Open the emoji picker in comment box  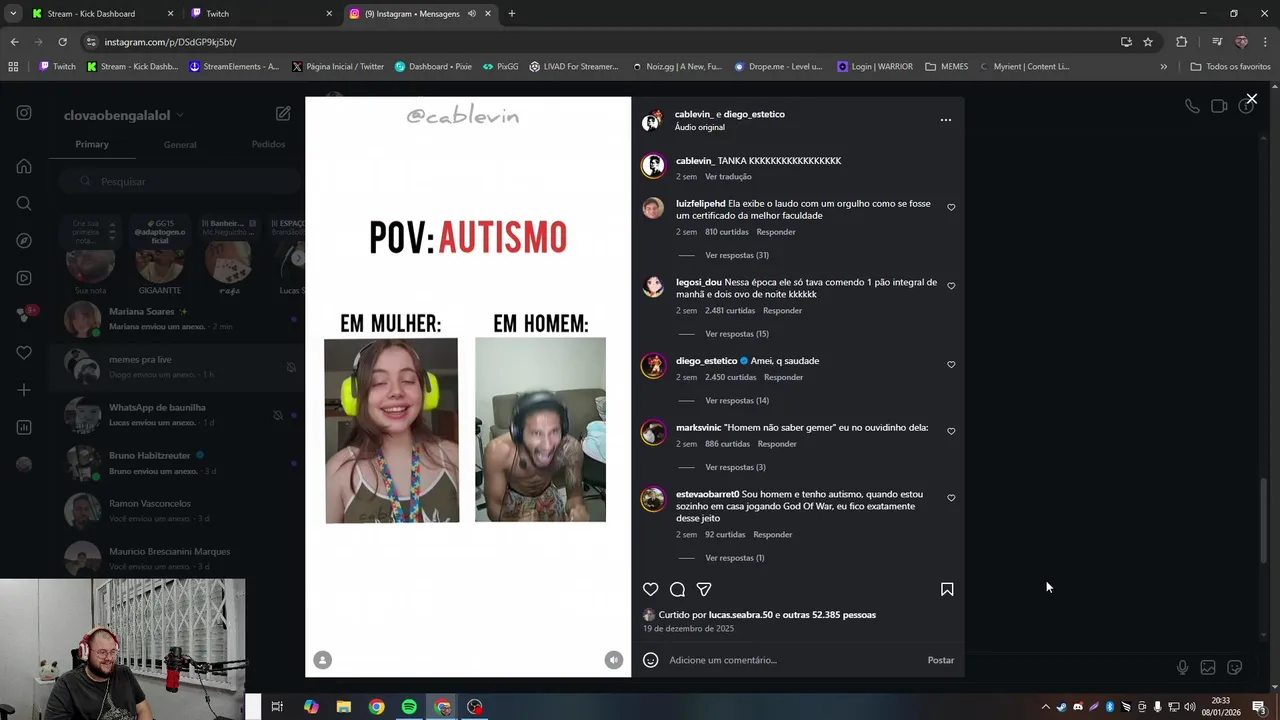coord(650,660)
